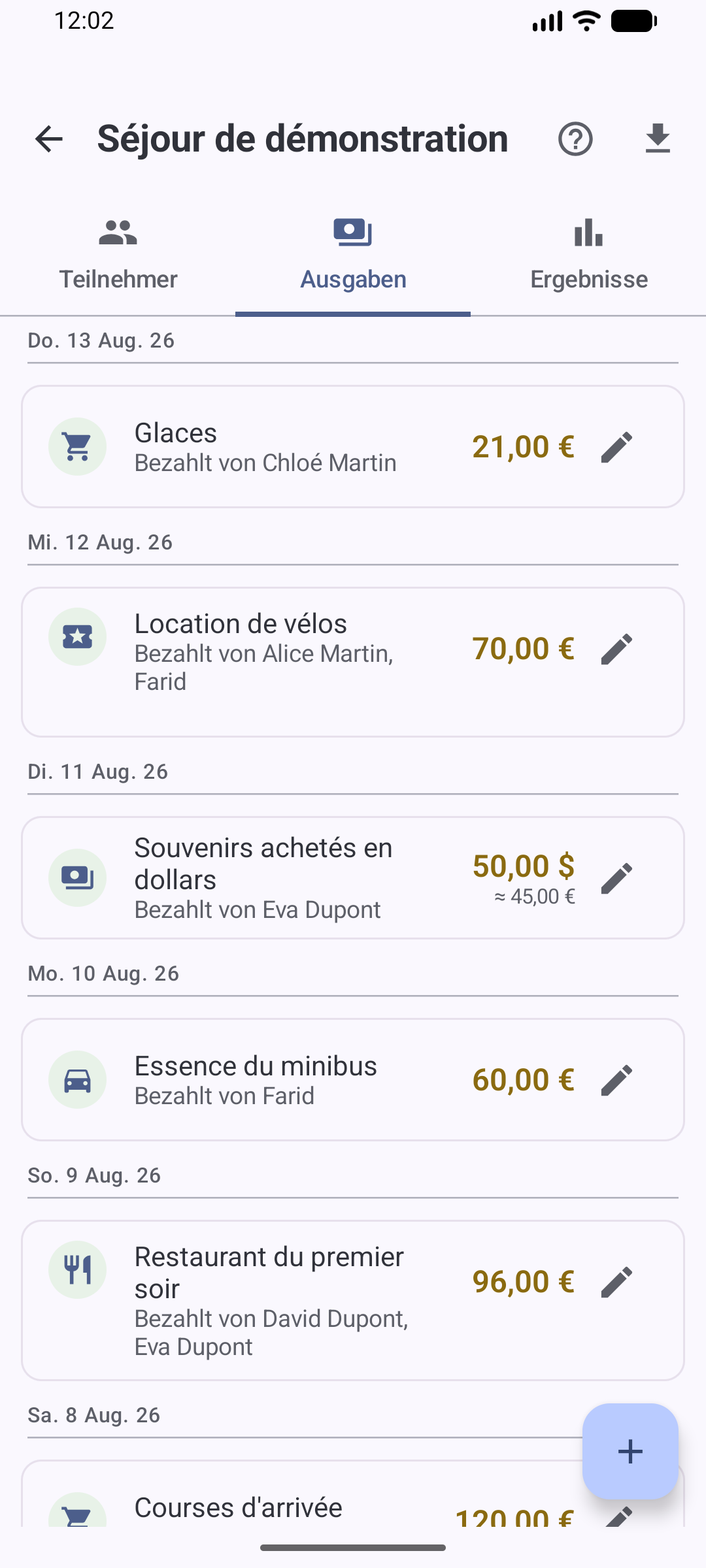Image resolution: width=706 pixels, height=1568 pixels.
Task: Edit Restaurant du premier soir expense
Action: point(616,1282)
